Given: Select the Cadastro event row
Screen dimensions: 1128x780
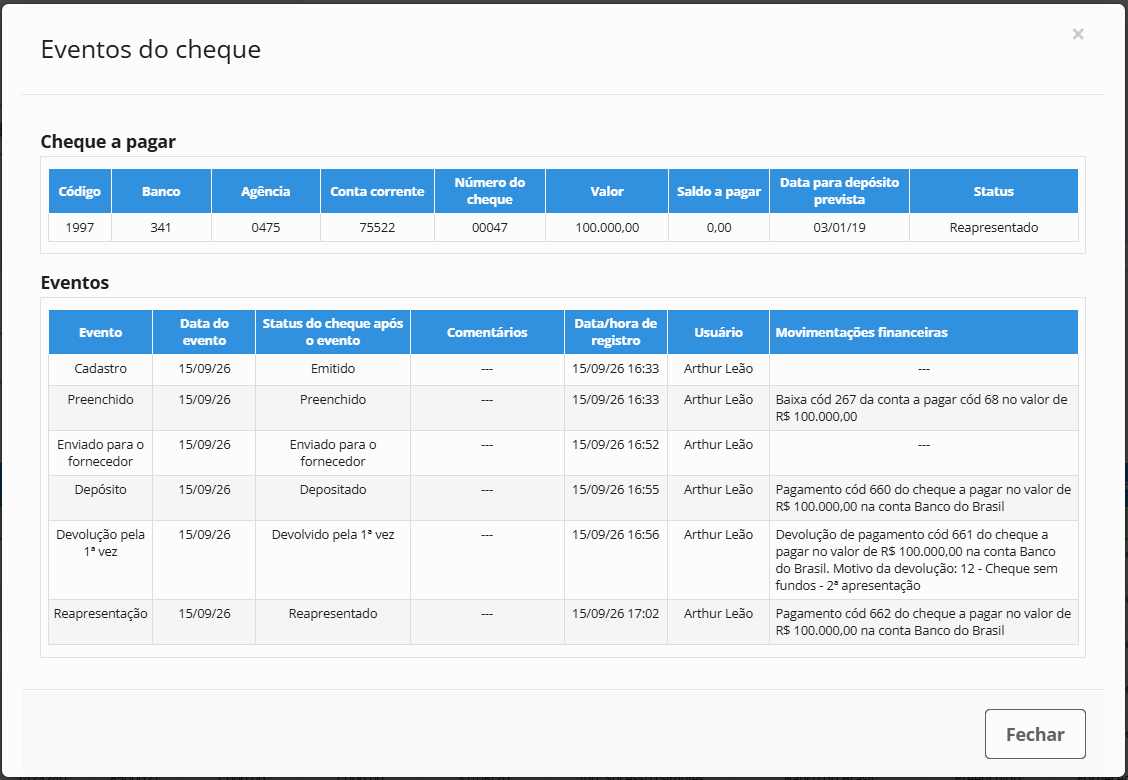Looking at the screenshot, I should click(563, 369).
